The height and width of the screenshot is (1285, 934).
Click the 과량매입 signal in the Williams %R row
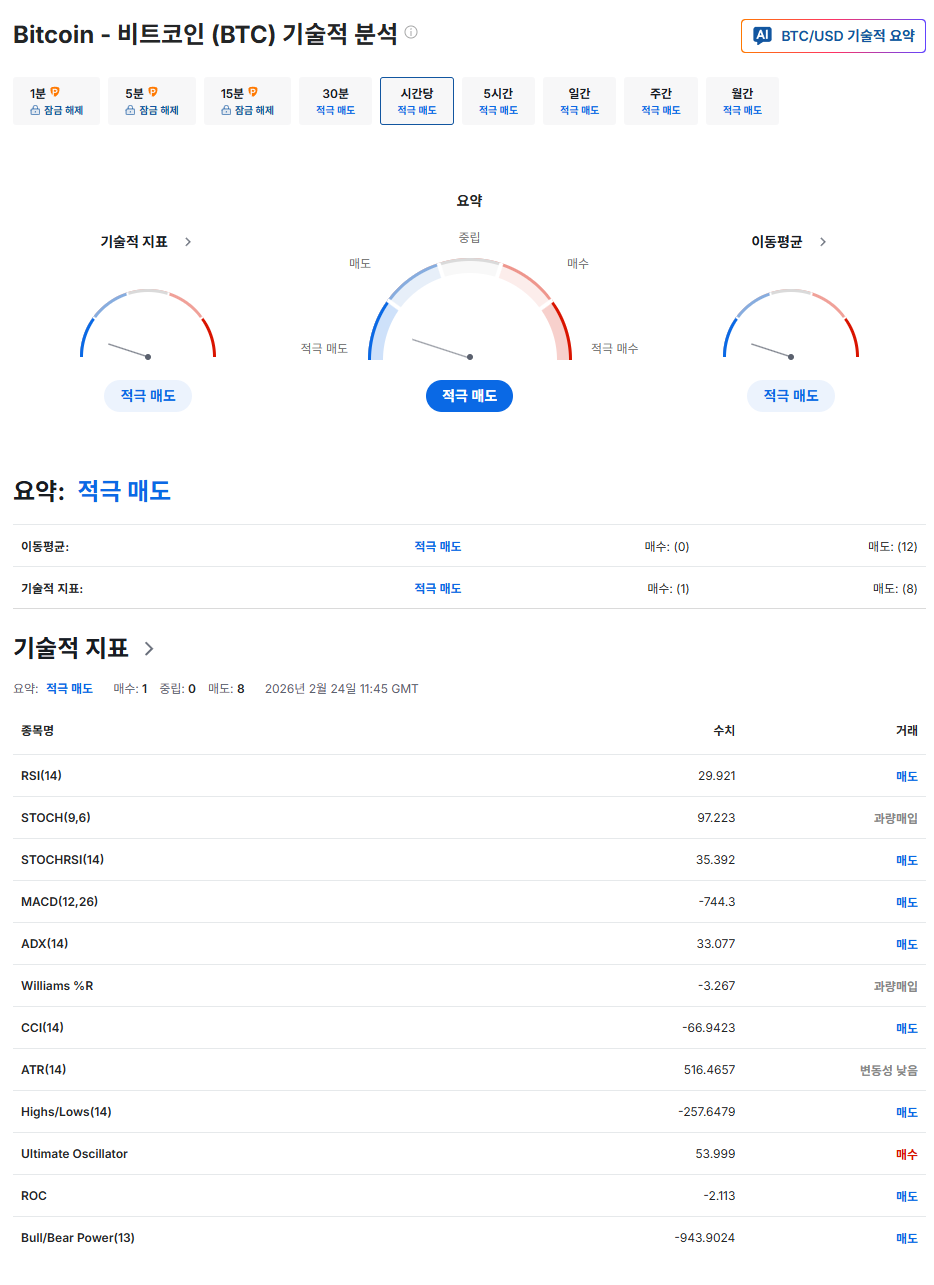[x=896, y=986]
